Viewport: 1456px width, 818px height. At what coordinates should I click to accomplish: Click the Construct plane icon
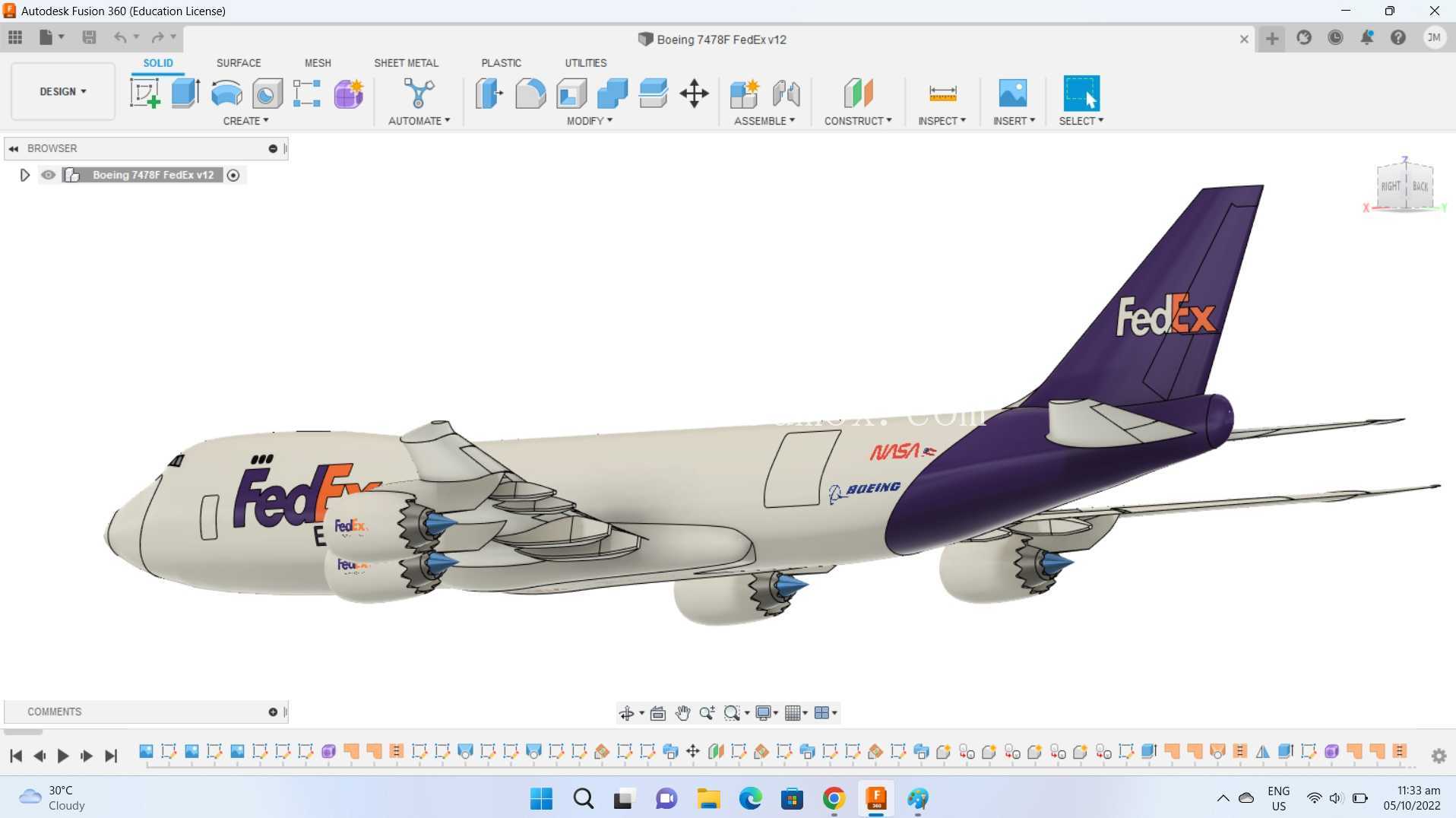coord(858,94)
